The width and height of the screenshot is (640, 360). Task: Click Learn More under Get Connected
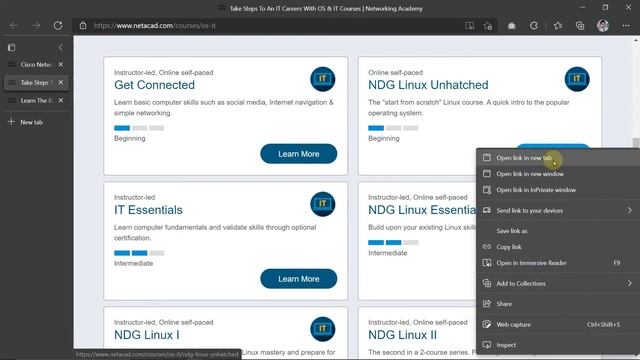299,154
